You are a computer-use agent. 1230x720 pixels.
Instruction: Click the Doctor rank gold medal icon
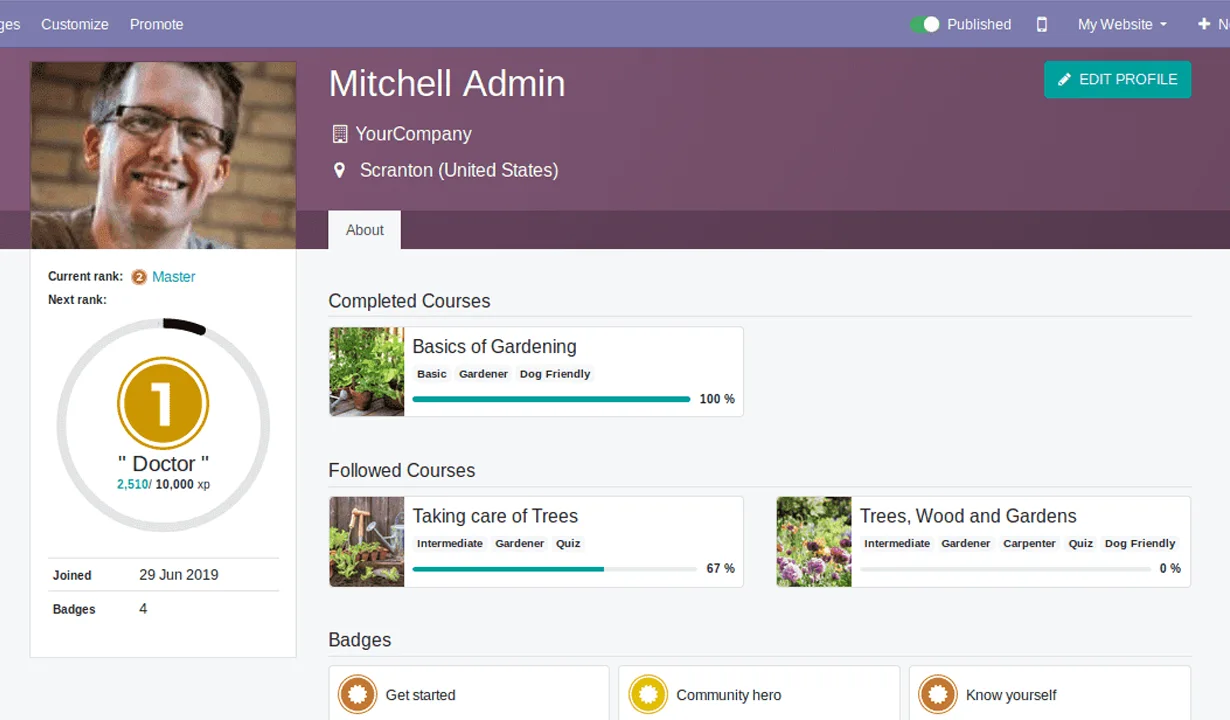pos(163,403)
